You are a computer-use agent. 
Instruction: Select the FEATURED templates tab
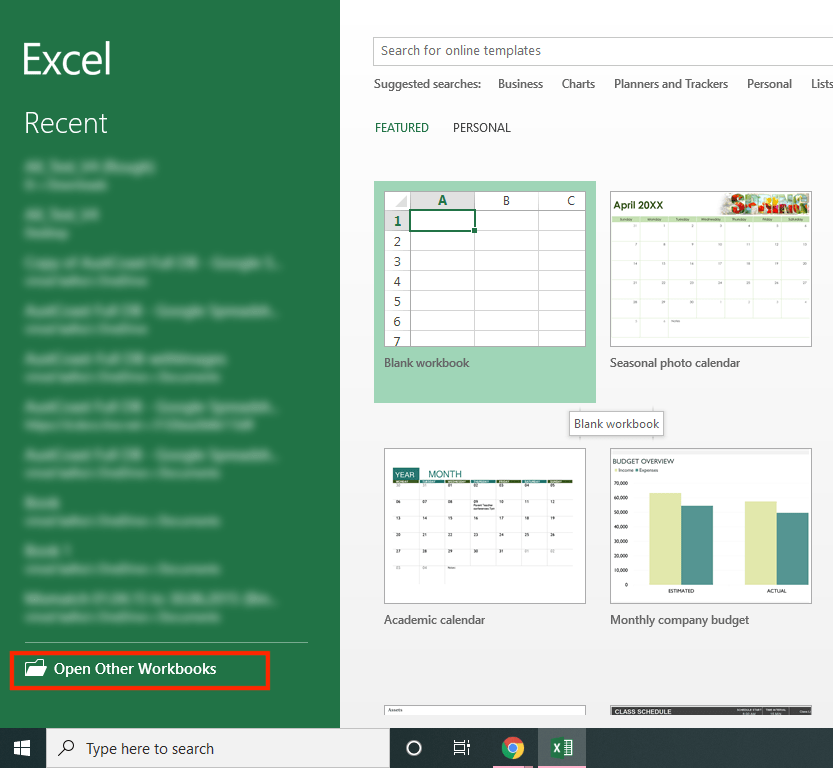pos(402,127)
